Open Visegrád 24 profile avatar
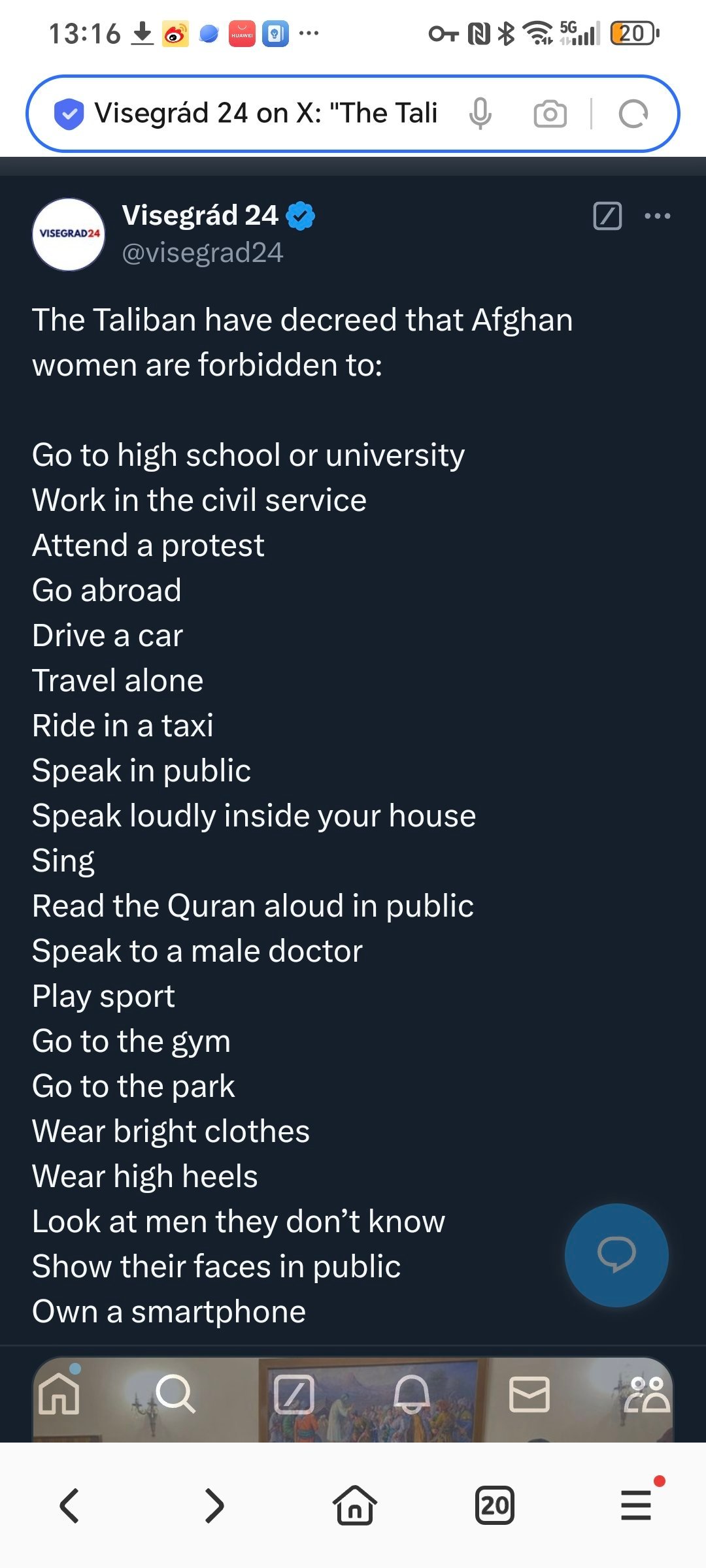This screenshot has width=706, height=1568. pos(69,235)
